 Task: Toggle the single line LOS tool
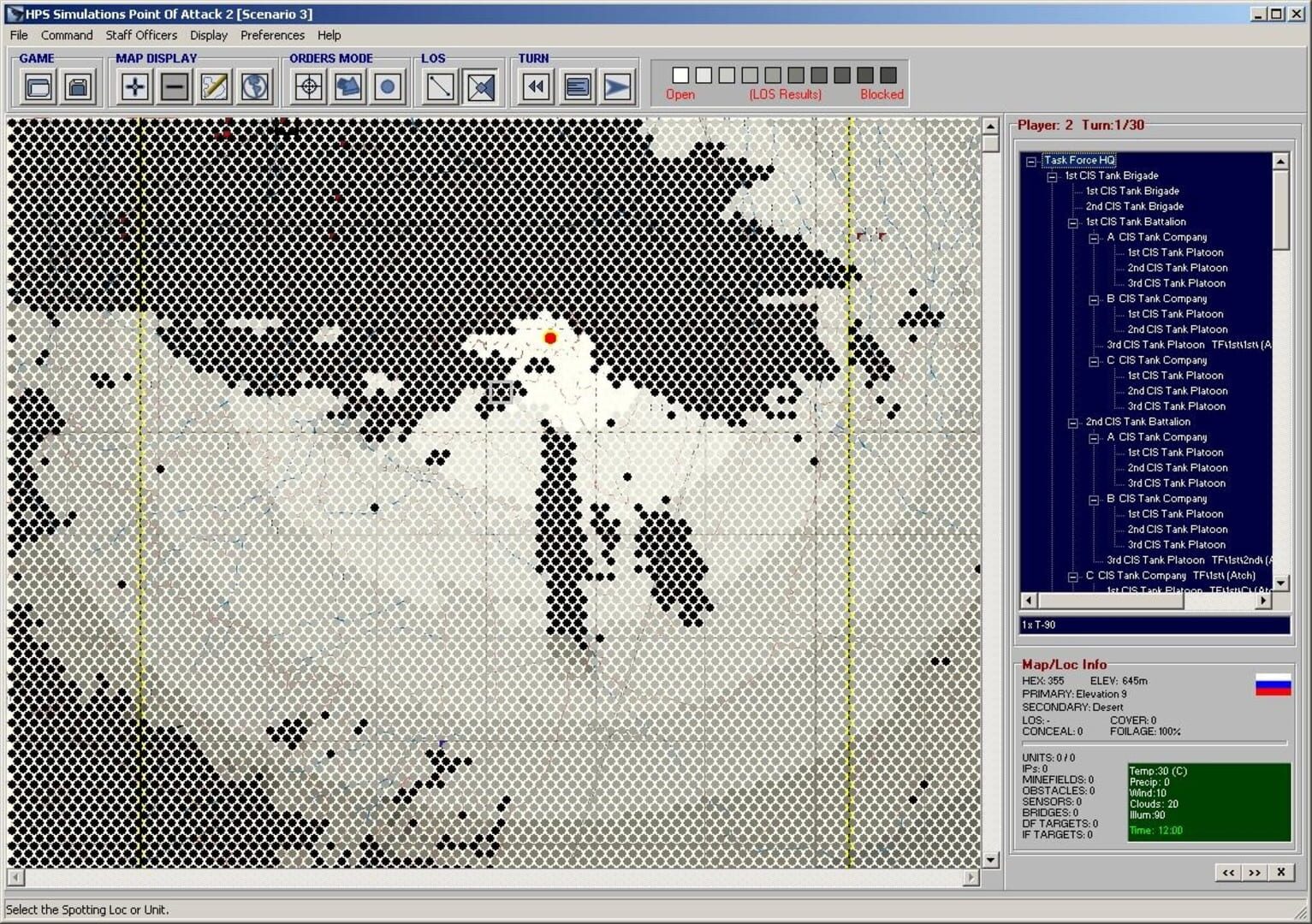coord(438,86)
